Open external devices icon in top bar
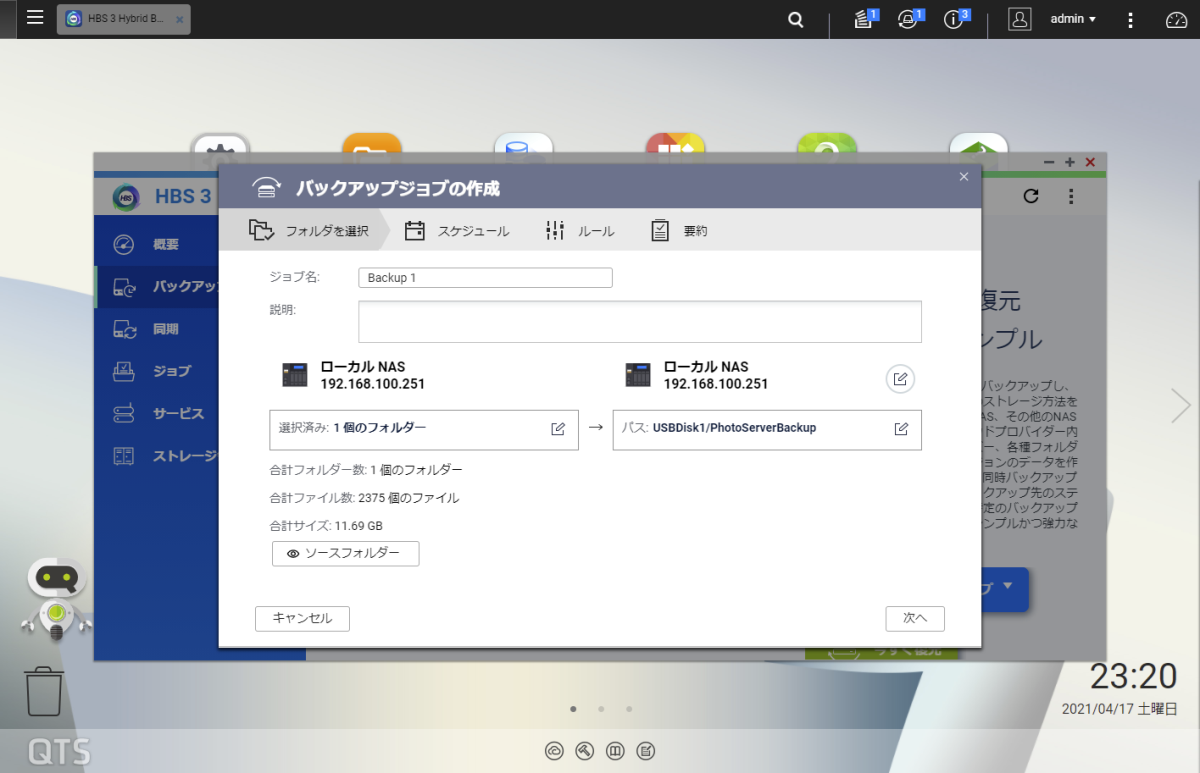Viewport: 1200px width, 773px height. [x=909, y=19]
